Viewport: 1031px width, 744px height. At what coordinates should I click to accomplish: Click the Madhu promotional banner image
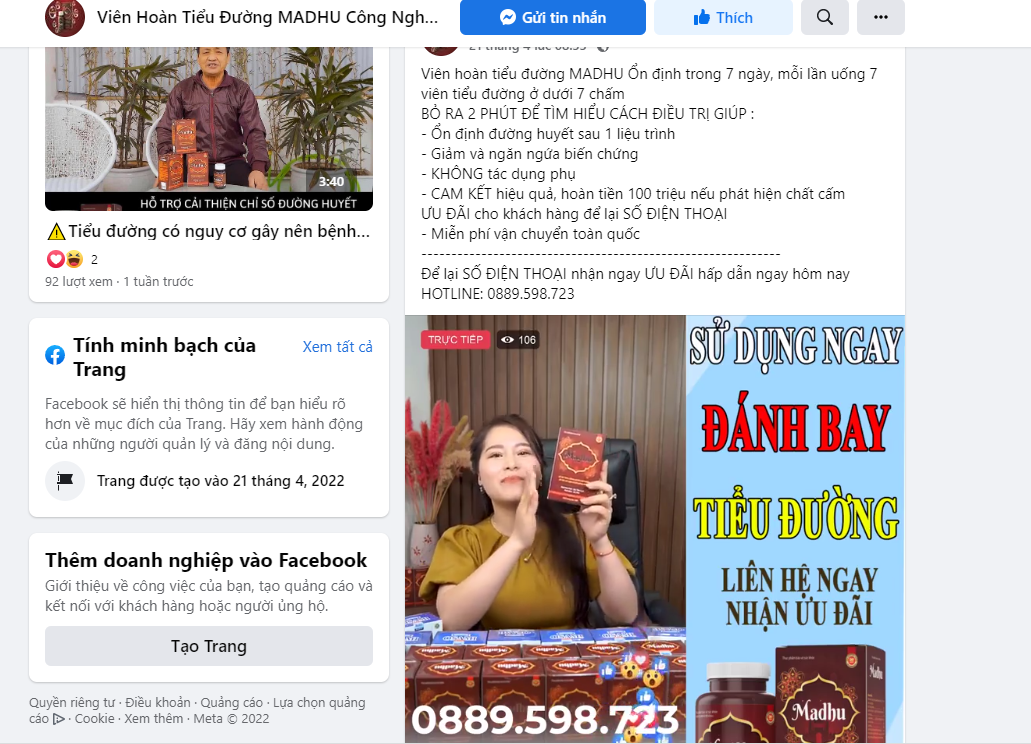(x=795, y=529)
